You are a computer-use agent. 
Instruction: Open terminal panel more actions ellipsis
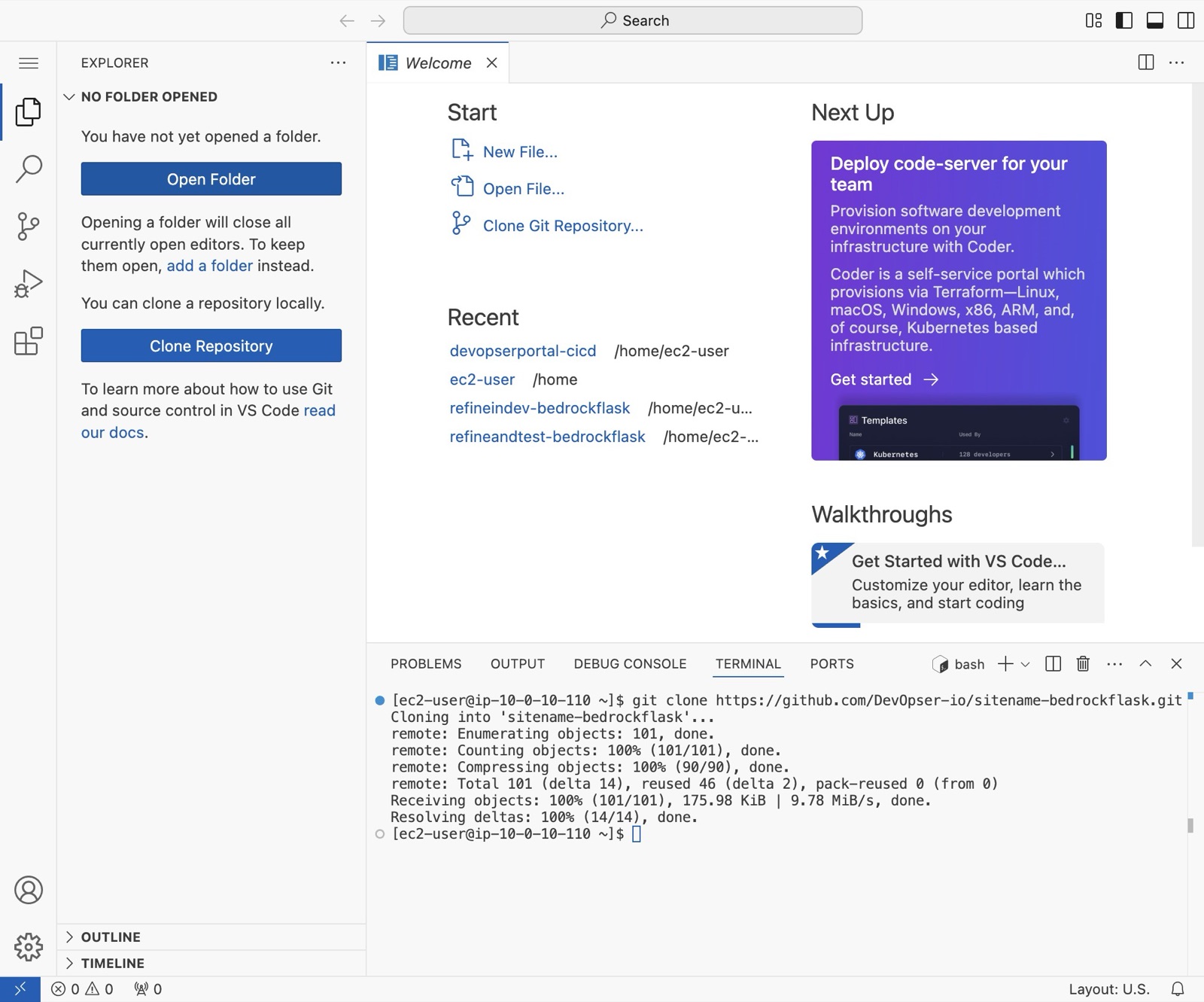(1114, 663)
